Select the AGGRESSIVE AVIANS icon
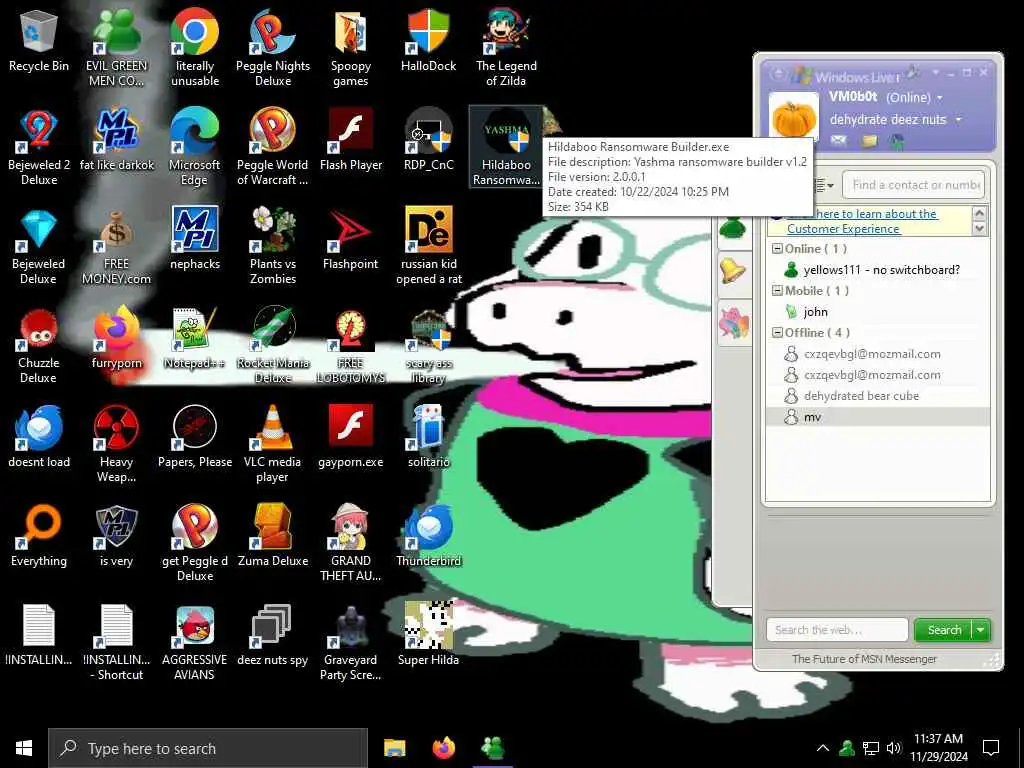The image size is (1024, 768). click(x=195, y=641)
